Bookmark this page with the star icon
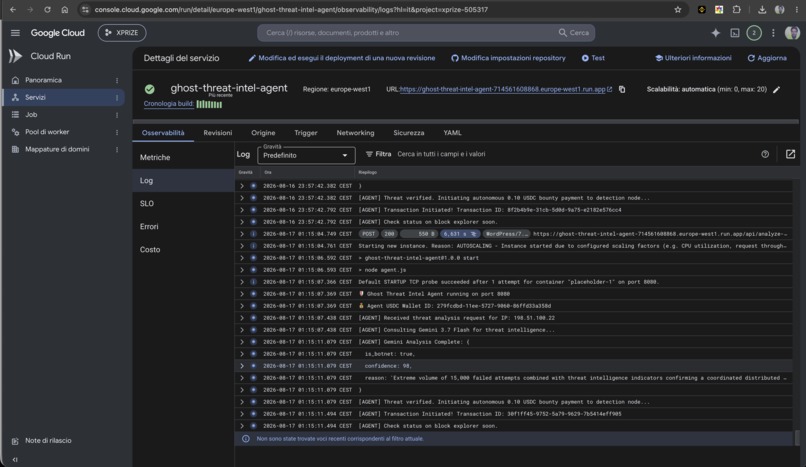806x467 pixels. pyautogui.click(x=677, y=9)
